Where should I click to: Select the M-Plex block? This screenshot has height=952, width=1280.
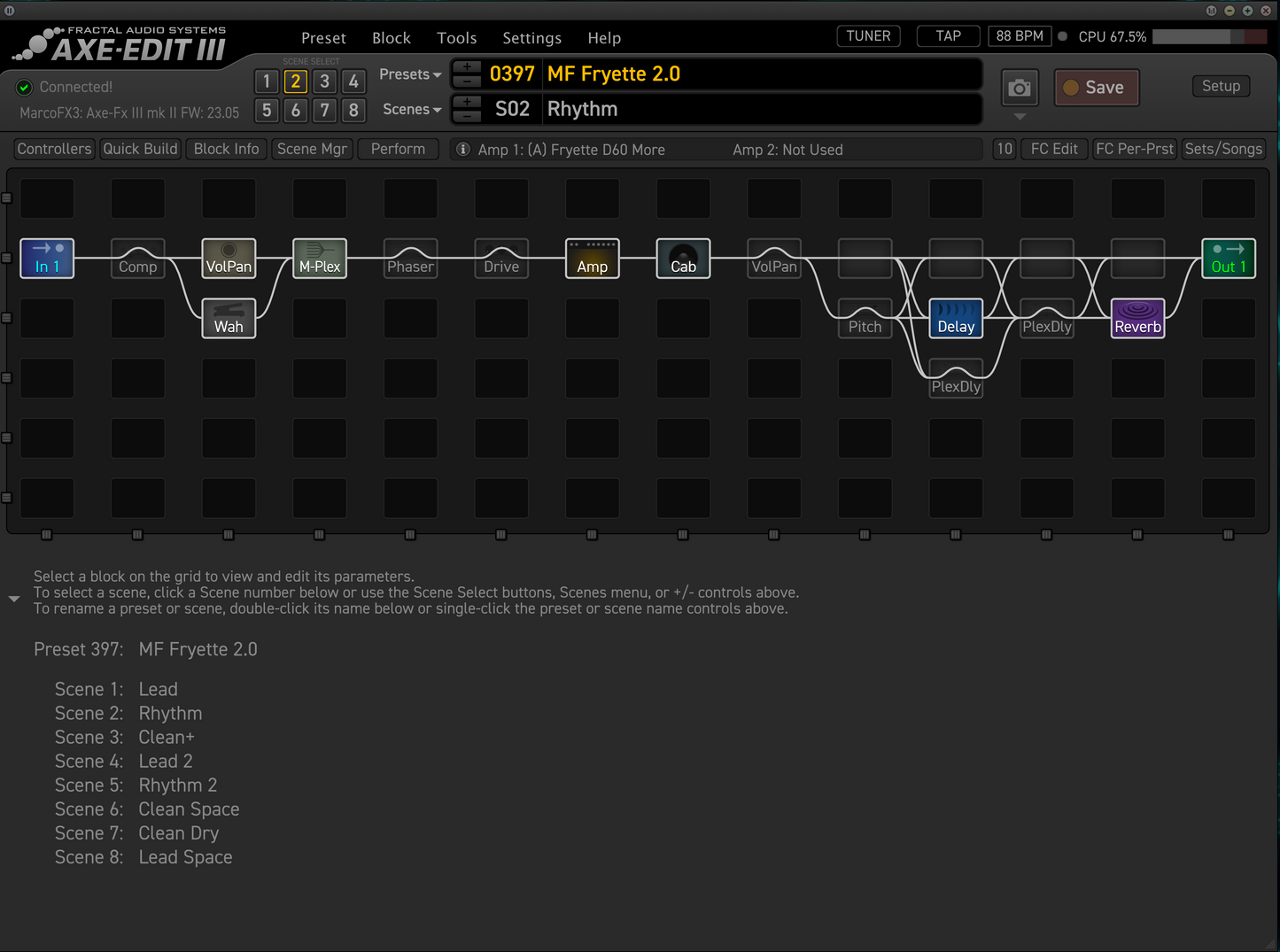click(319, 258)
